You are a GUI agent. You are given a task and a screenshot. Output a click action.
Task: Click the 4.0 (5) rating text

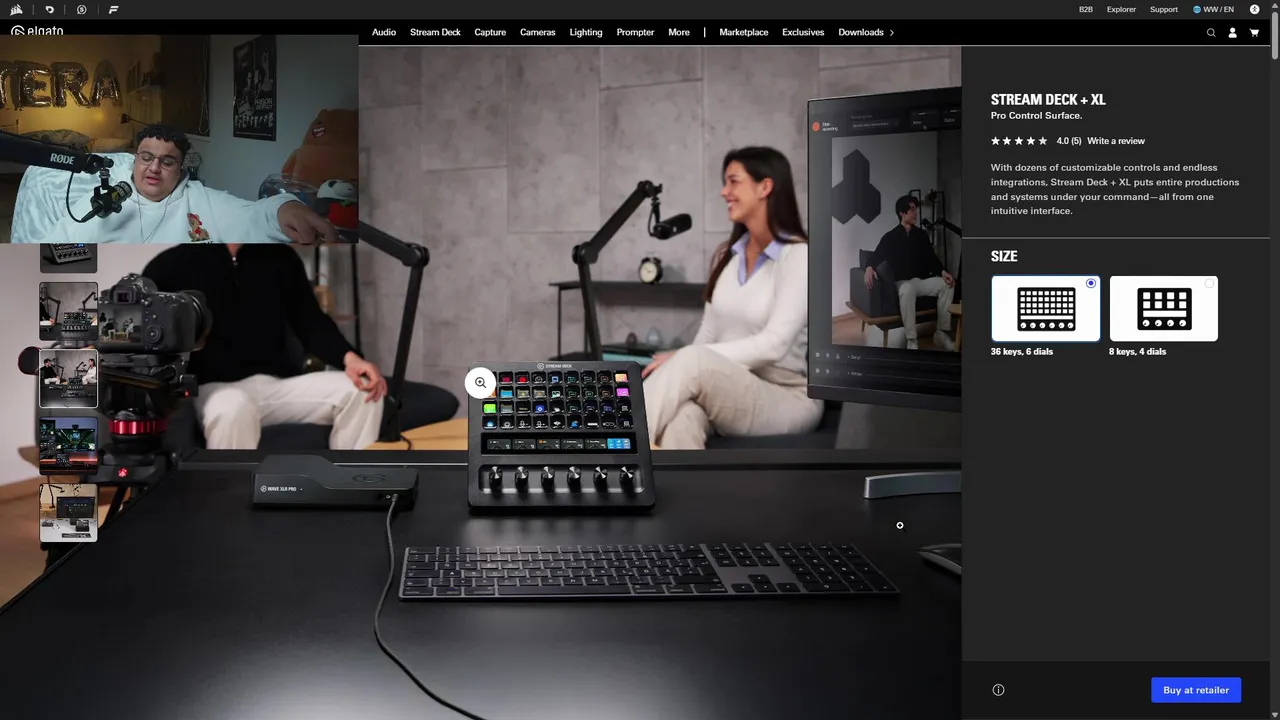[1069, 141]
